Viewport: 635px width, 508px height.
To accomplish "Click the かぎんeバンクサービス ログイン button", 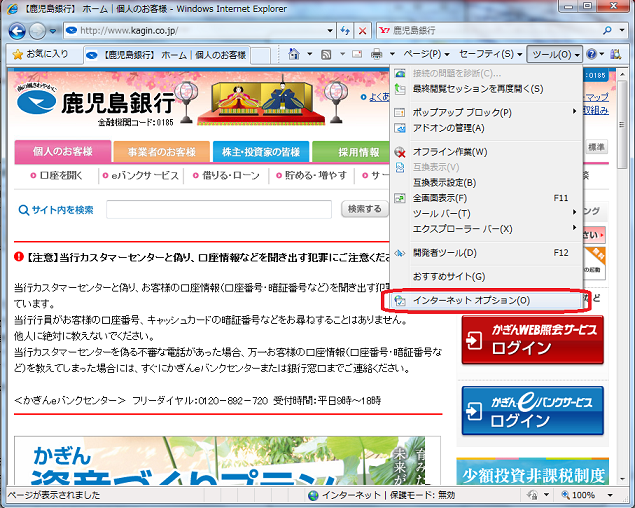I will click(x=533, y=410).
